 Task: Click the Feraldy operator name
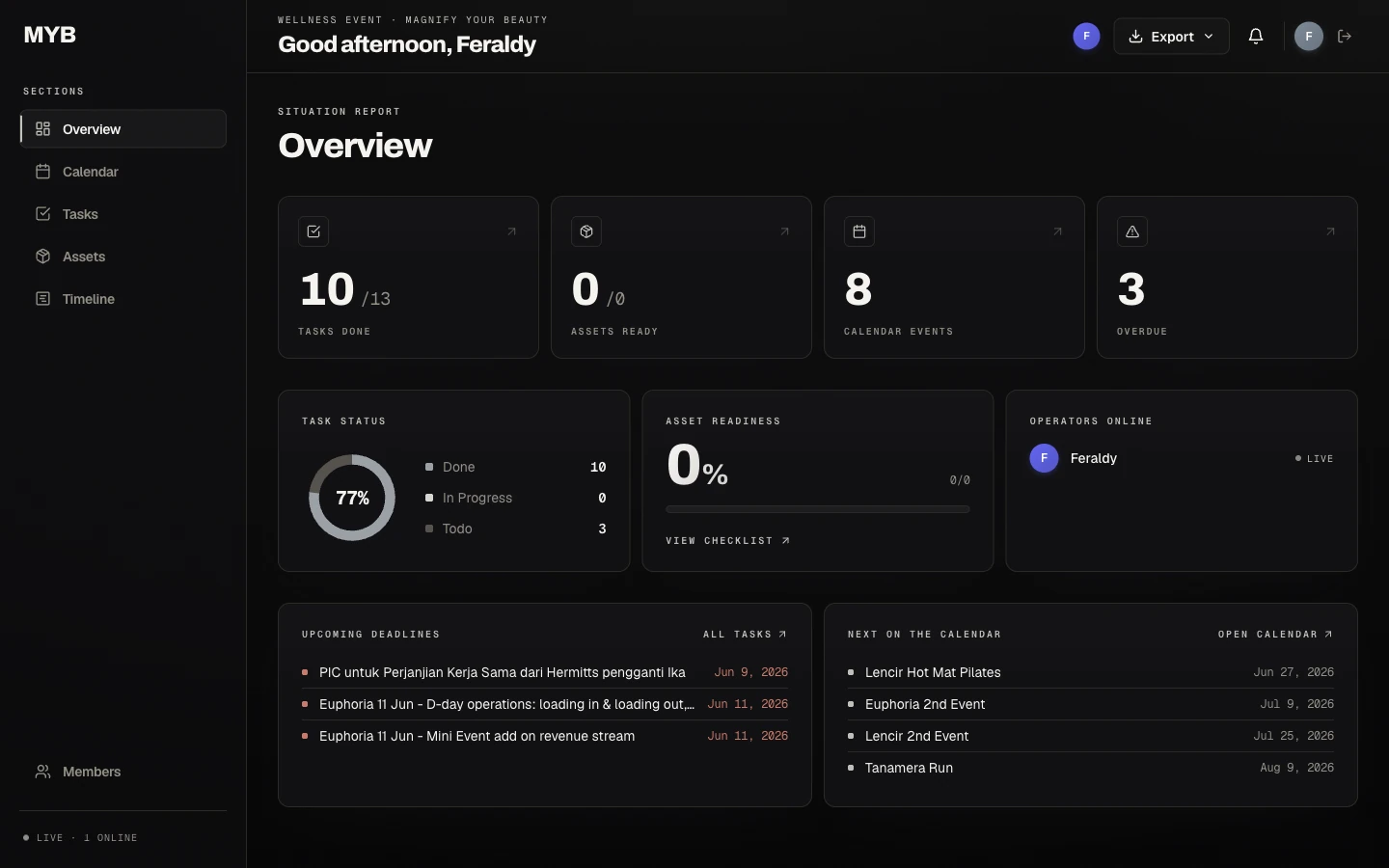point(1094,458)
